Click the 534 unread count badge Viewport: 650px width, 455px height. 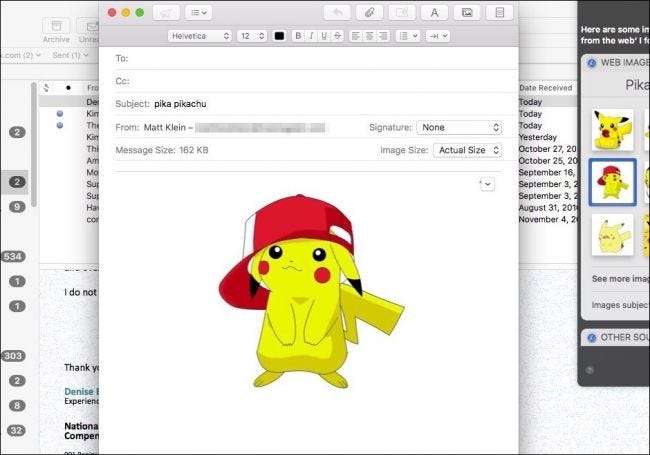[x=13, y=257]
